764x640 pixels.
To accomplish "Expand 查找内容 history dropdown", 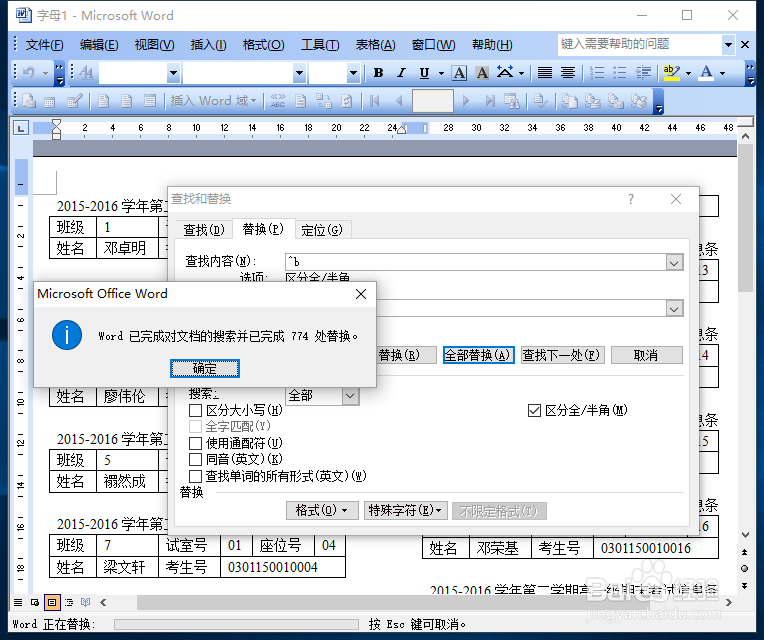I will [674, 263].
